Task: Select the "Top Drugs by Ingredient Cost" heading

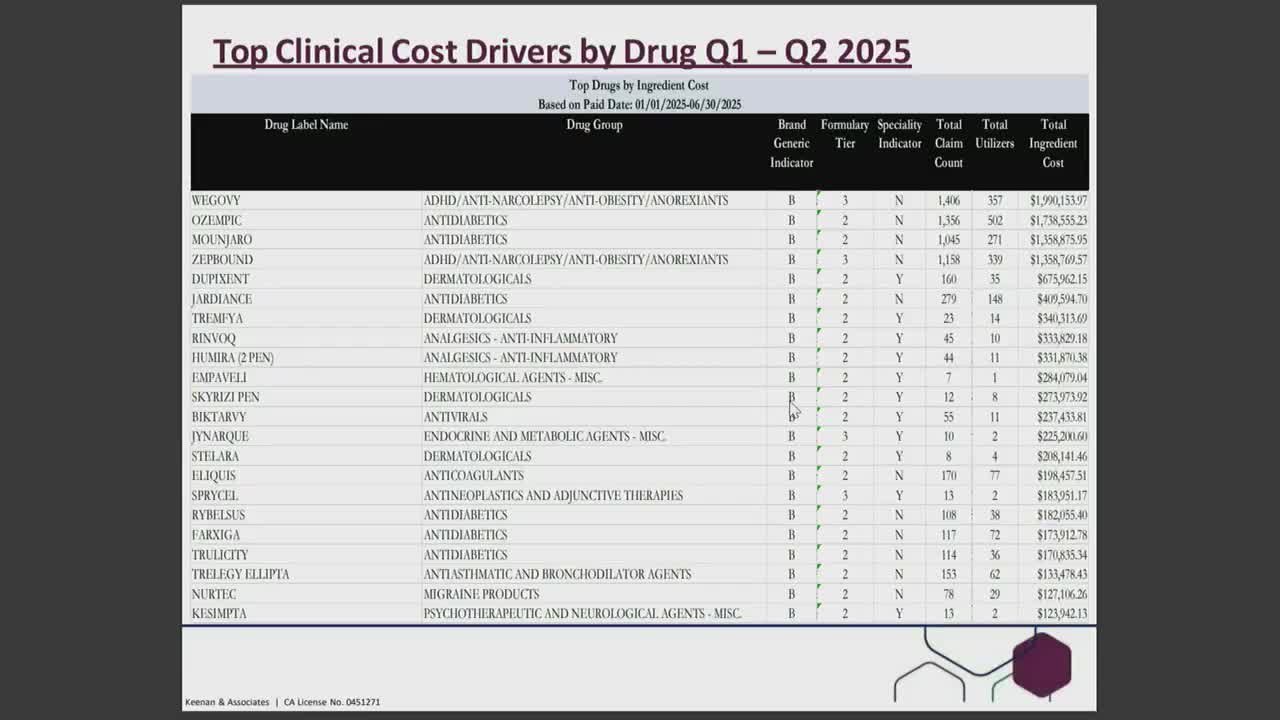Action: (x=639, y=86)
